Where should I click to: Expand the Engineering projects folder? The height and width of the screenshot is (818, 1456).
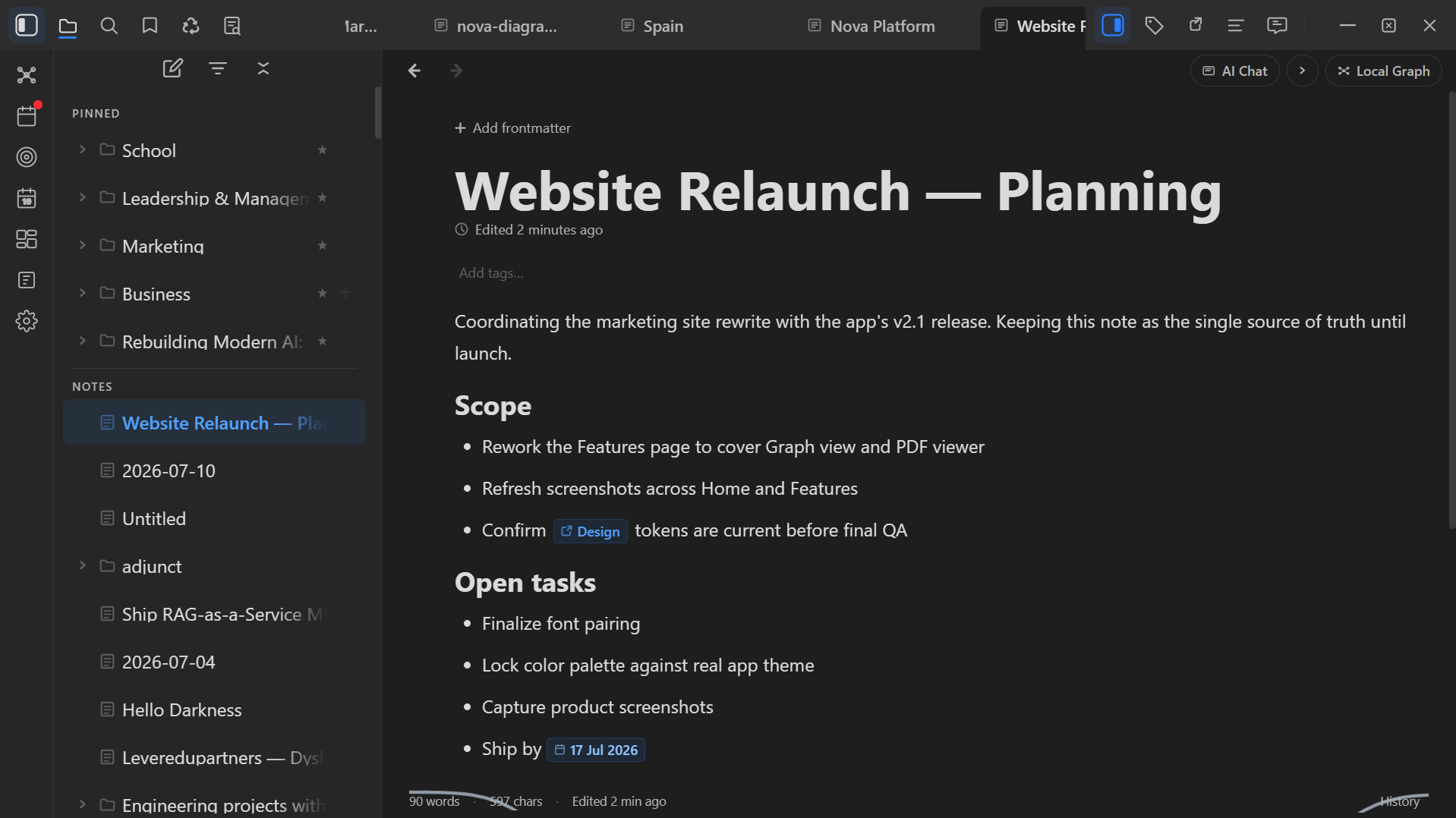[x=83, y=804]
